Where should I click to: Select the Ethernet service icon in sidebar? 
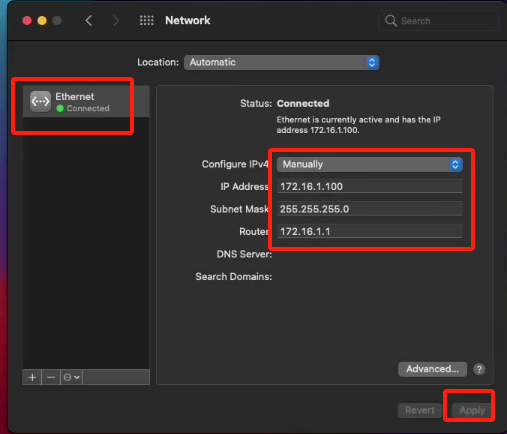[40, 101]
